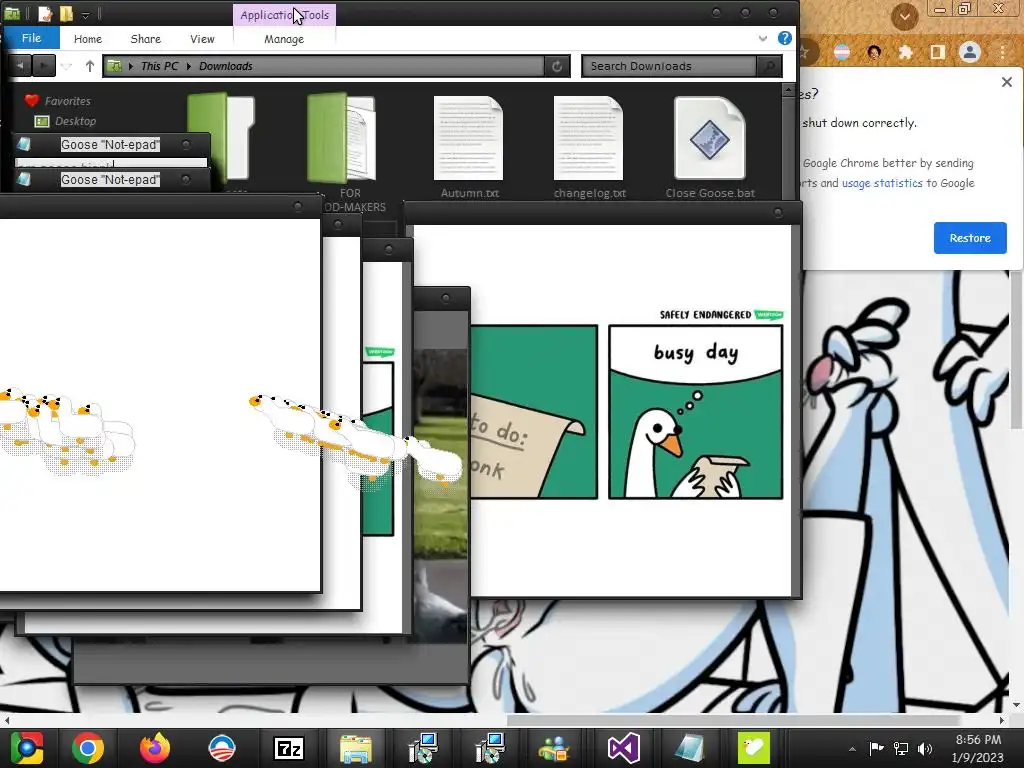1024x768 pixels.
Task: Click Downloads in the address breadcrumb
Action: coord(225,66)
